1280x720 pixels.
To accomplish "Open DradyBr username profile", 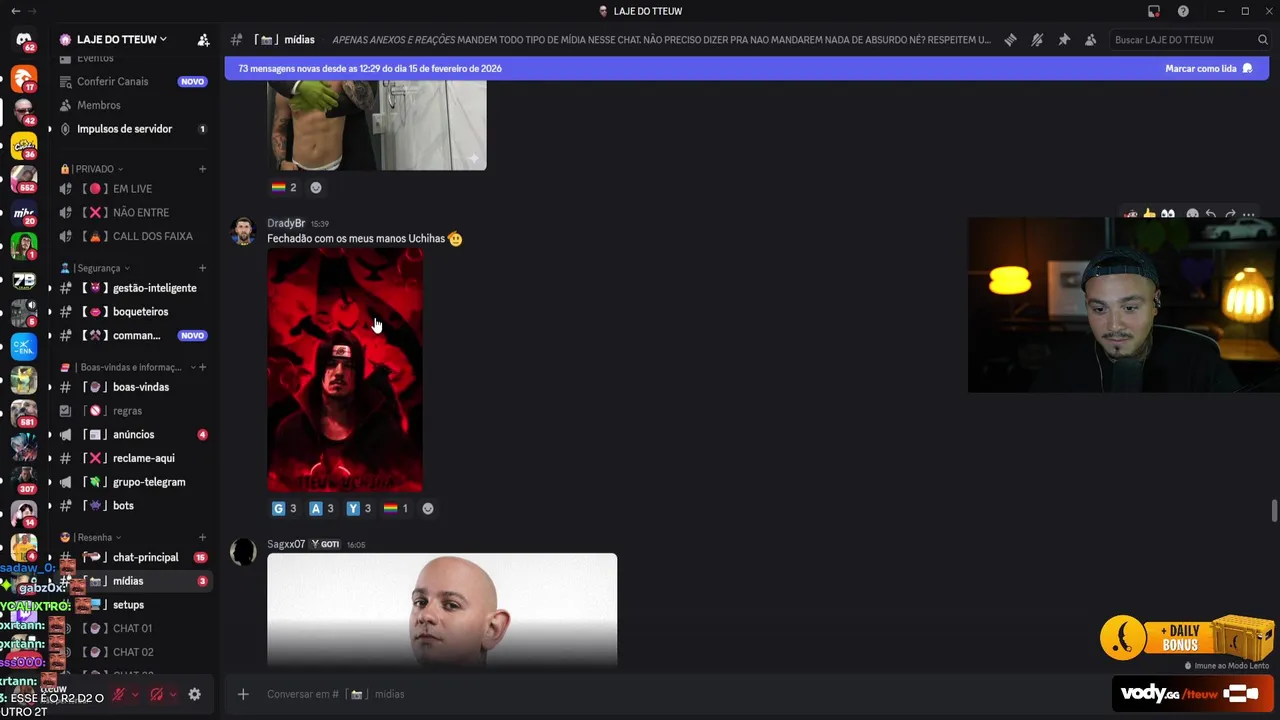I will (x=286, y=223).
